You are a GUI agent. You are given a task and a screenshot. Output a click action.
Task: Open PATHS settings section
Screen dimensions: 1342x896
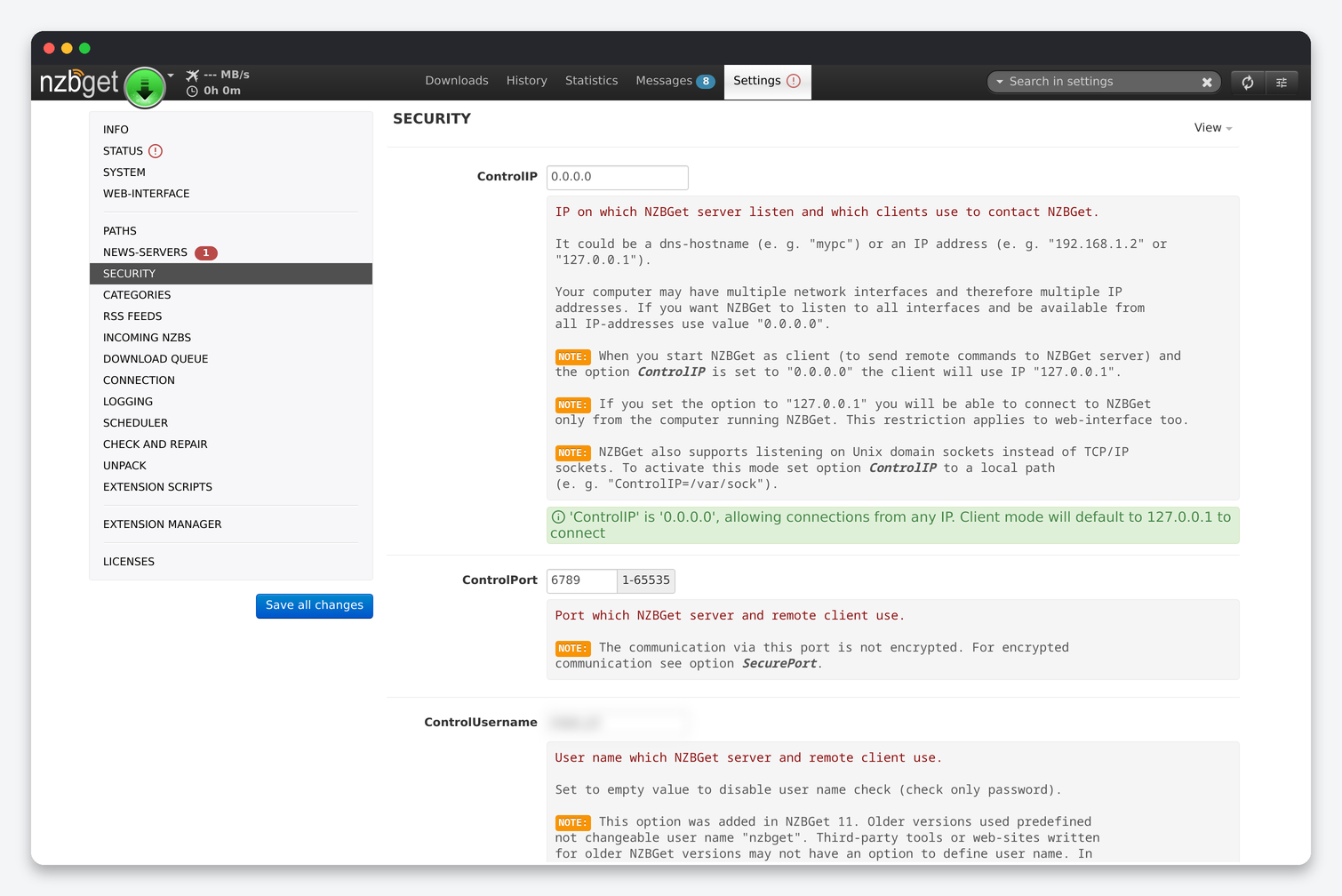coord(231,231)
